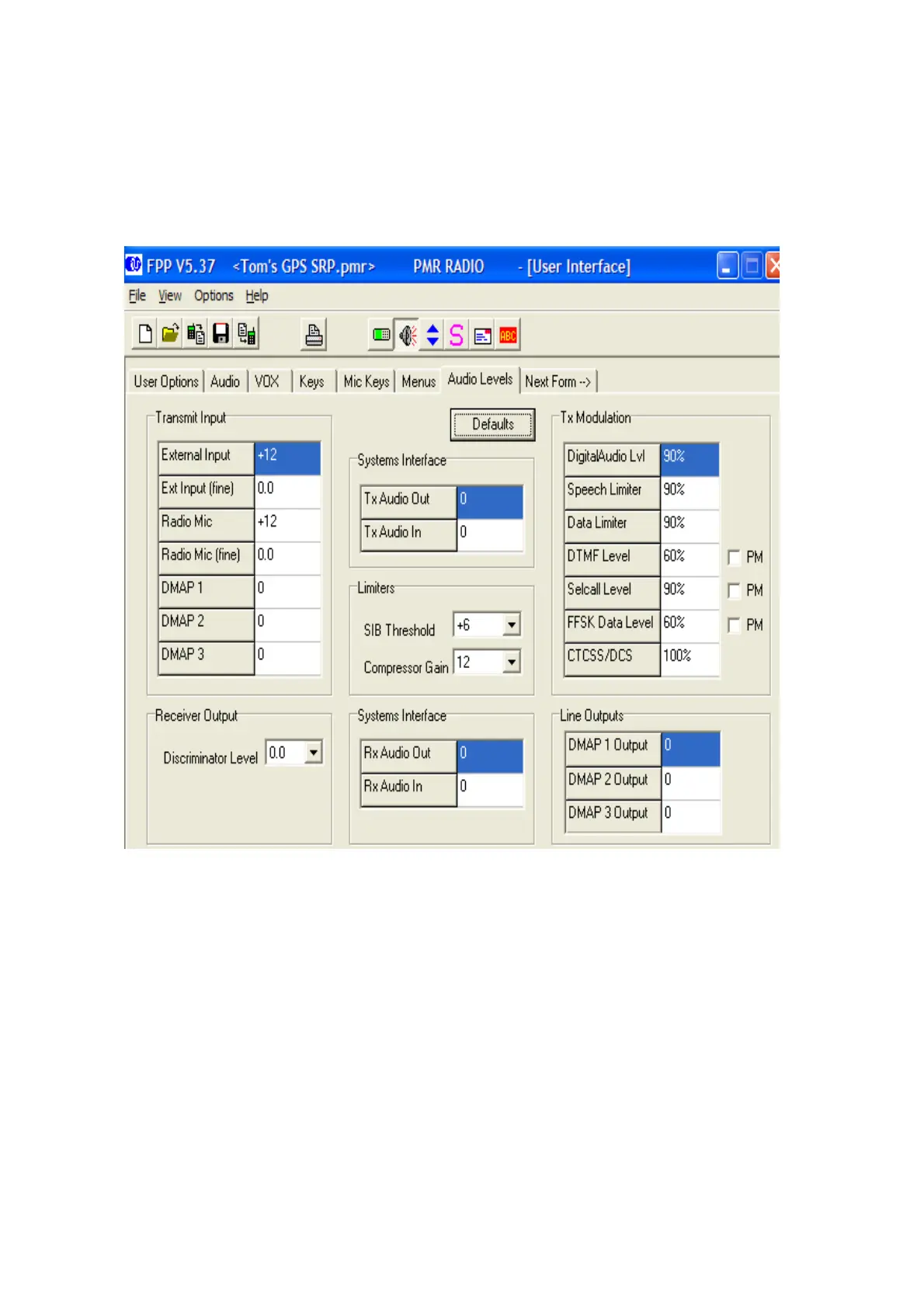Click the Open folder toolbar icon
This screenshot has height=1308, width=924.
(170, 335)
